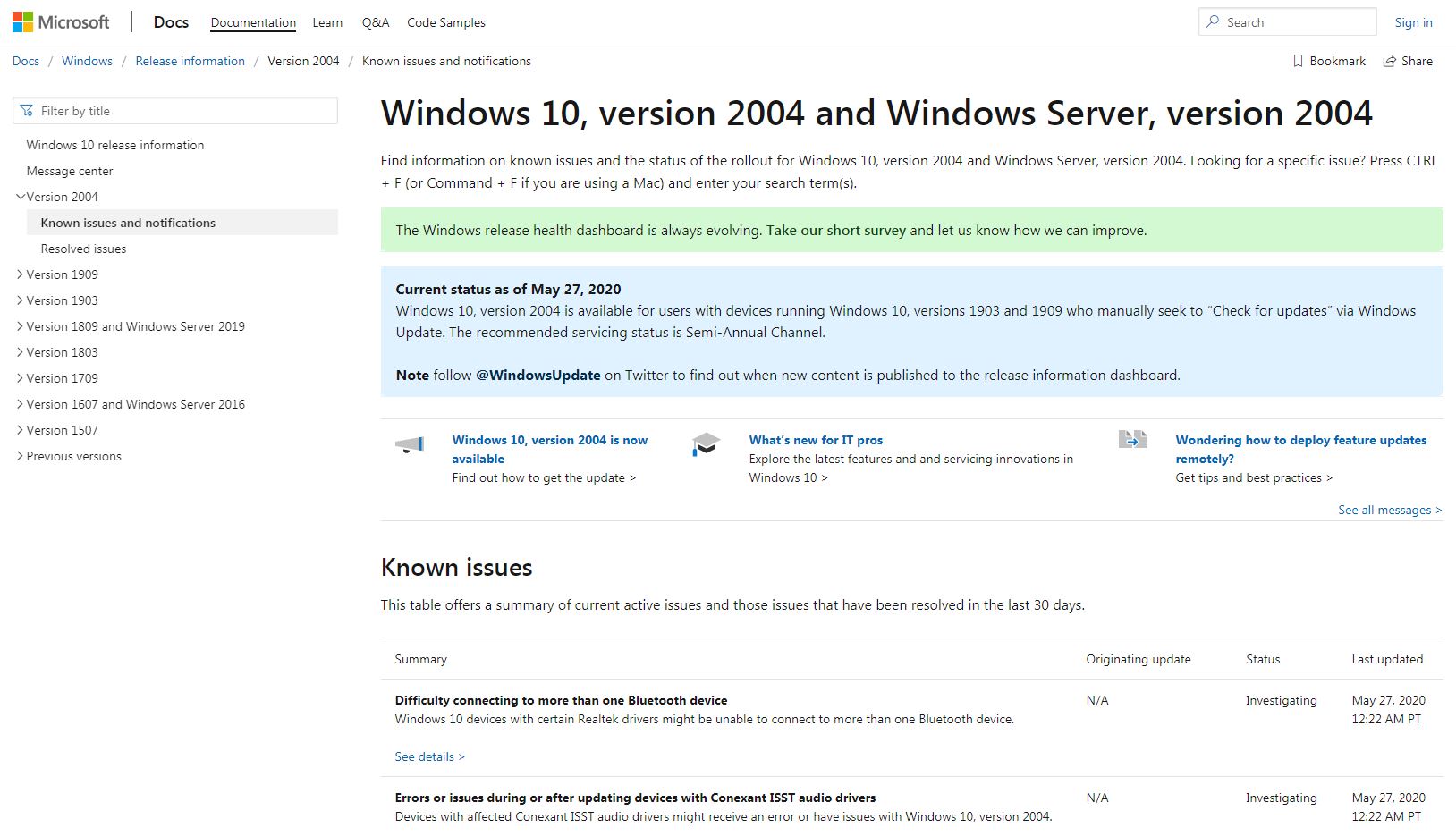Expand Version 1507 in sidebar
The image size is (1456, 836).
[21, 430]
